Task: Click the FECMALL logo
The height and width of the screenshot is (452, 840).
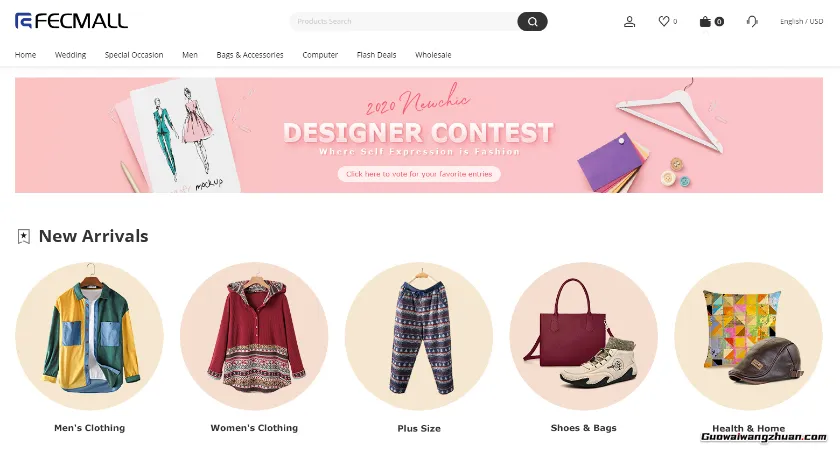Action: point(71,21)
